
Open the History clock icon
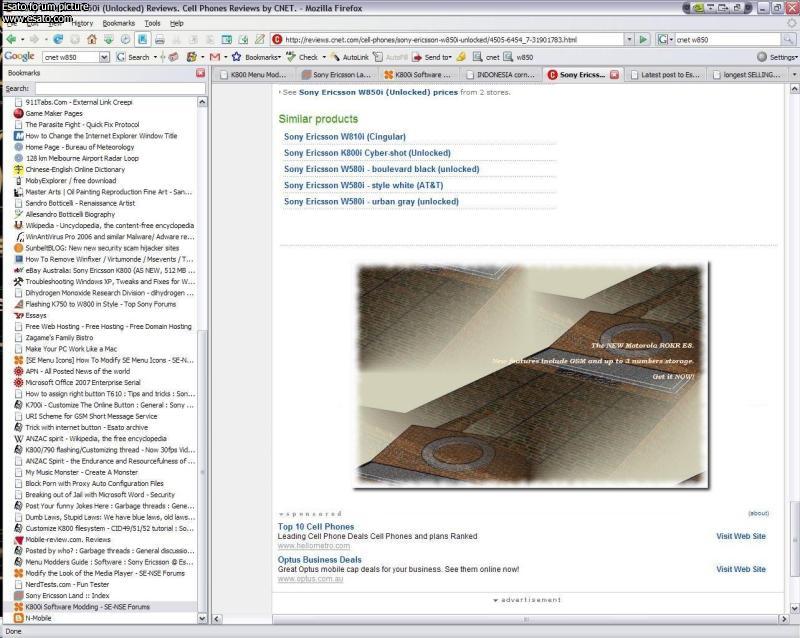[126, 39]
